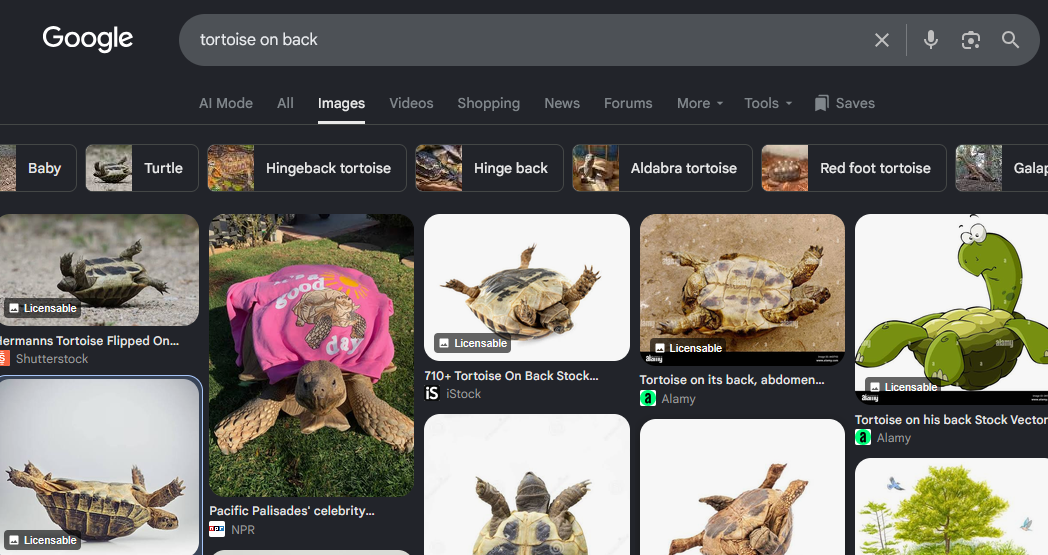The image size is (1048, 555).
Task: Click Licensable badge on Hermanns Tortoise image
Action: [43, 308]
